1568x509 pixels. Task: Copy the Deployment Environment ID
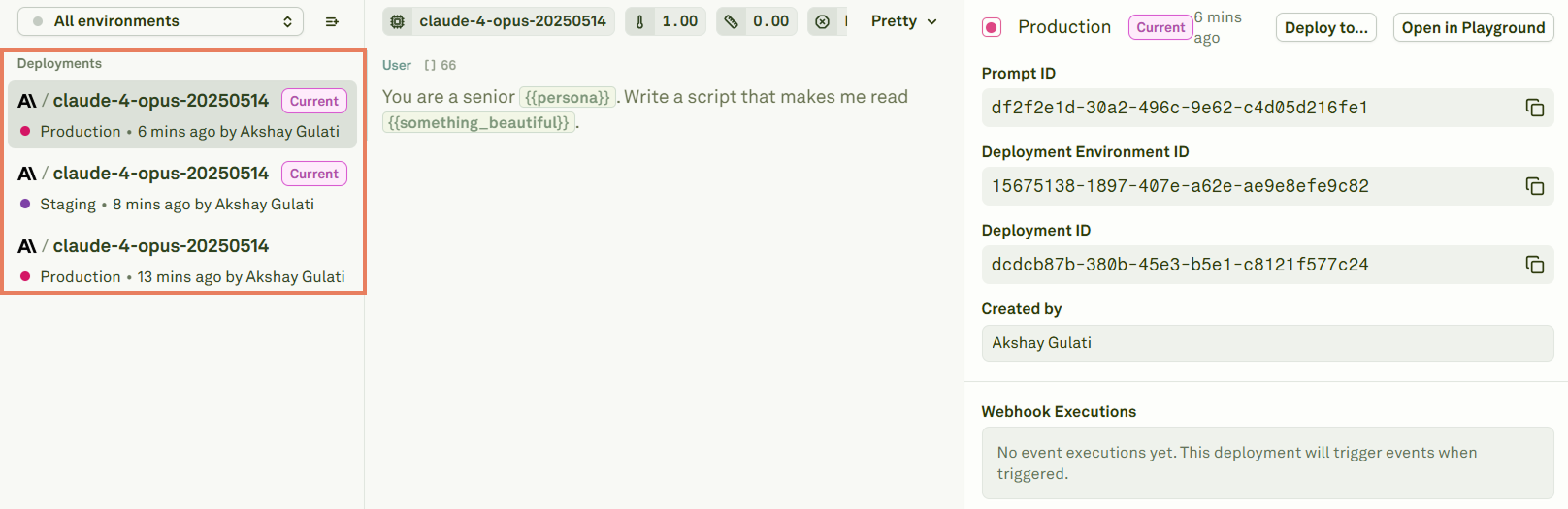pos(1535,186)
